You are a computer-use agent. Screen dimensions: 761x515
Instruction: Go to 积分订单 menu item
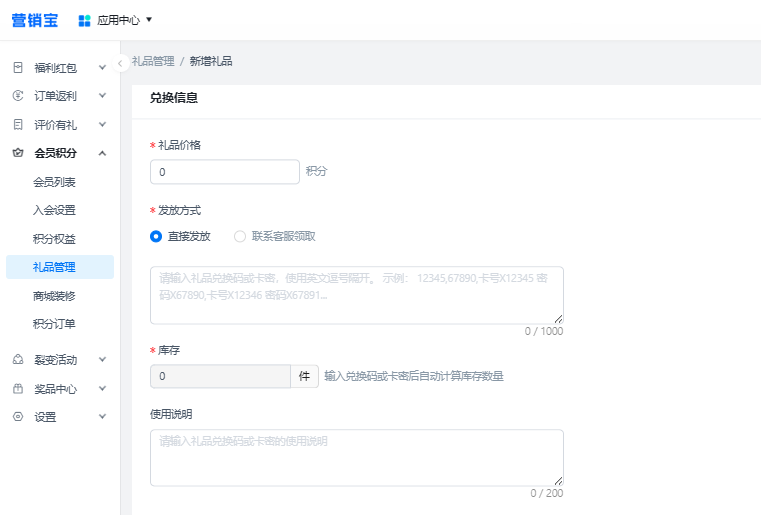[x=54, y=324]
